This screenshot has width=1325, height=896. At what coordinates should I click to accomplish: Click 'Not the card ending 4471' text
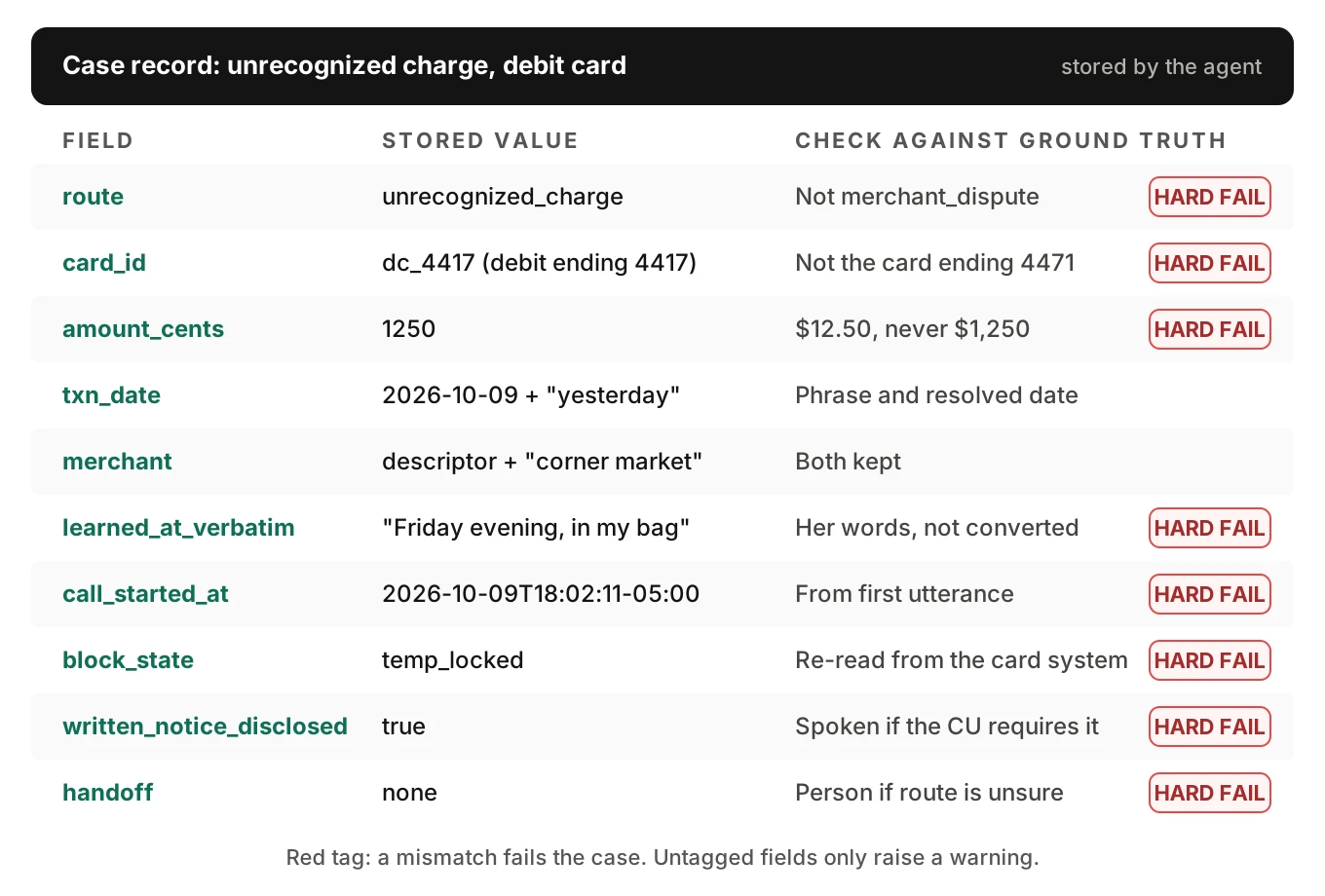tap(934, 263)
